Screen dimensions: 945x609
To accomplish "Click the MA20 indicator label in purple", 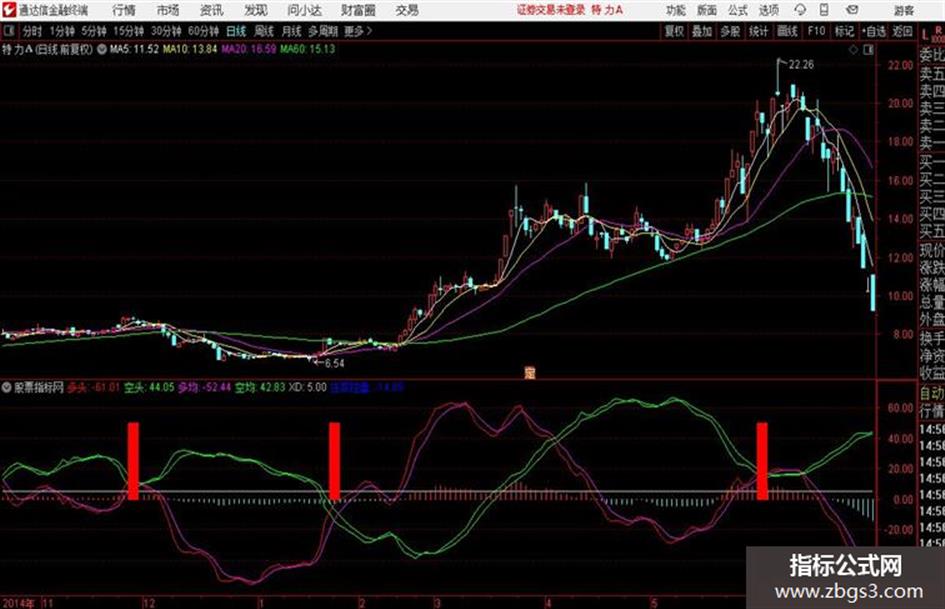I will (x=248, y=49).
